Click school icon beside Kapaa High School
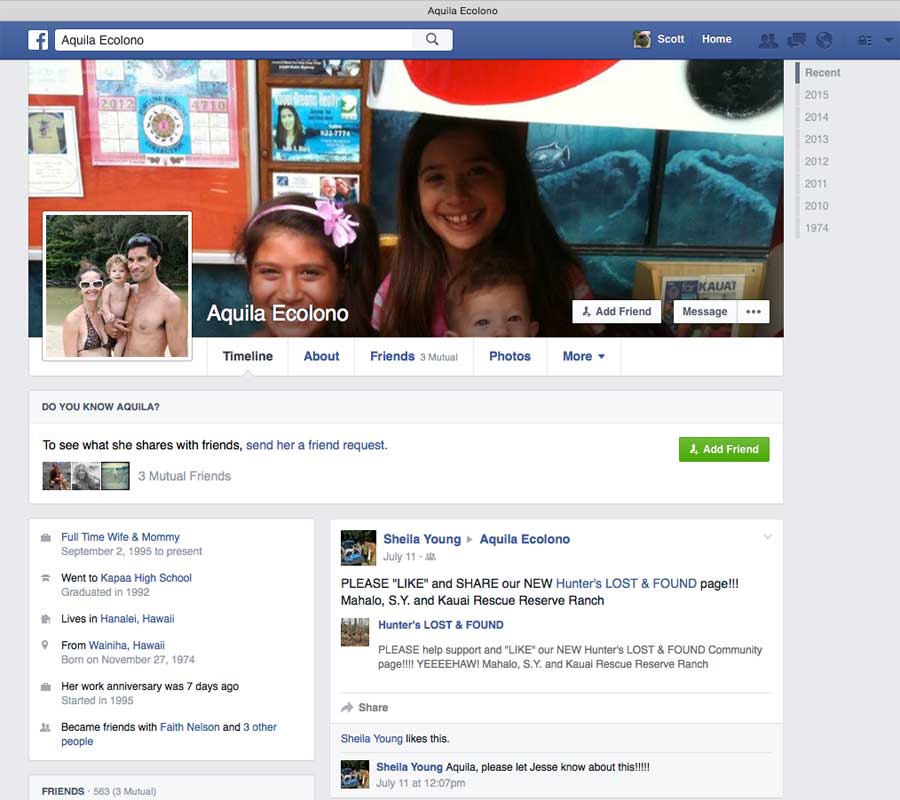This screenshot has width=900, height=800. [x=45, y=578]
